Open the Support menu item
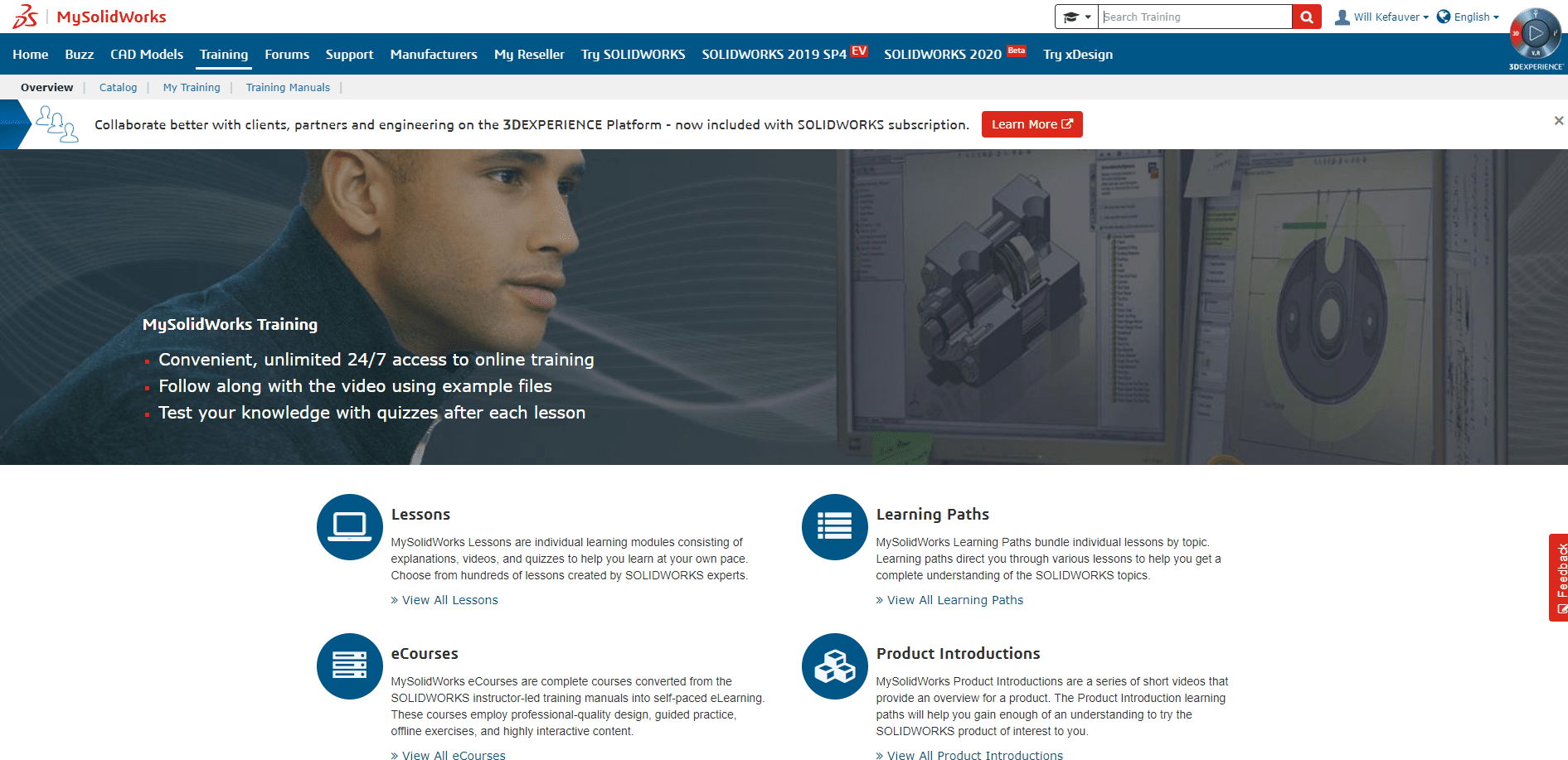The width and height of the screenshot is (1568, 760). point(349,55)
